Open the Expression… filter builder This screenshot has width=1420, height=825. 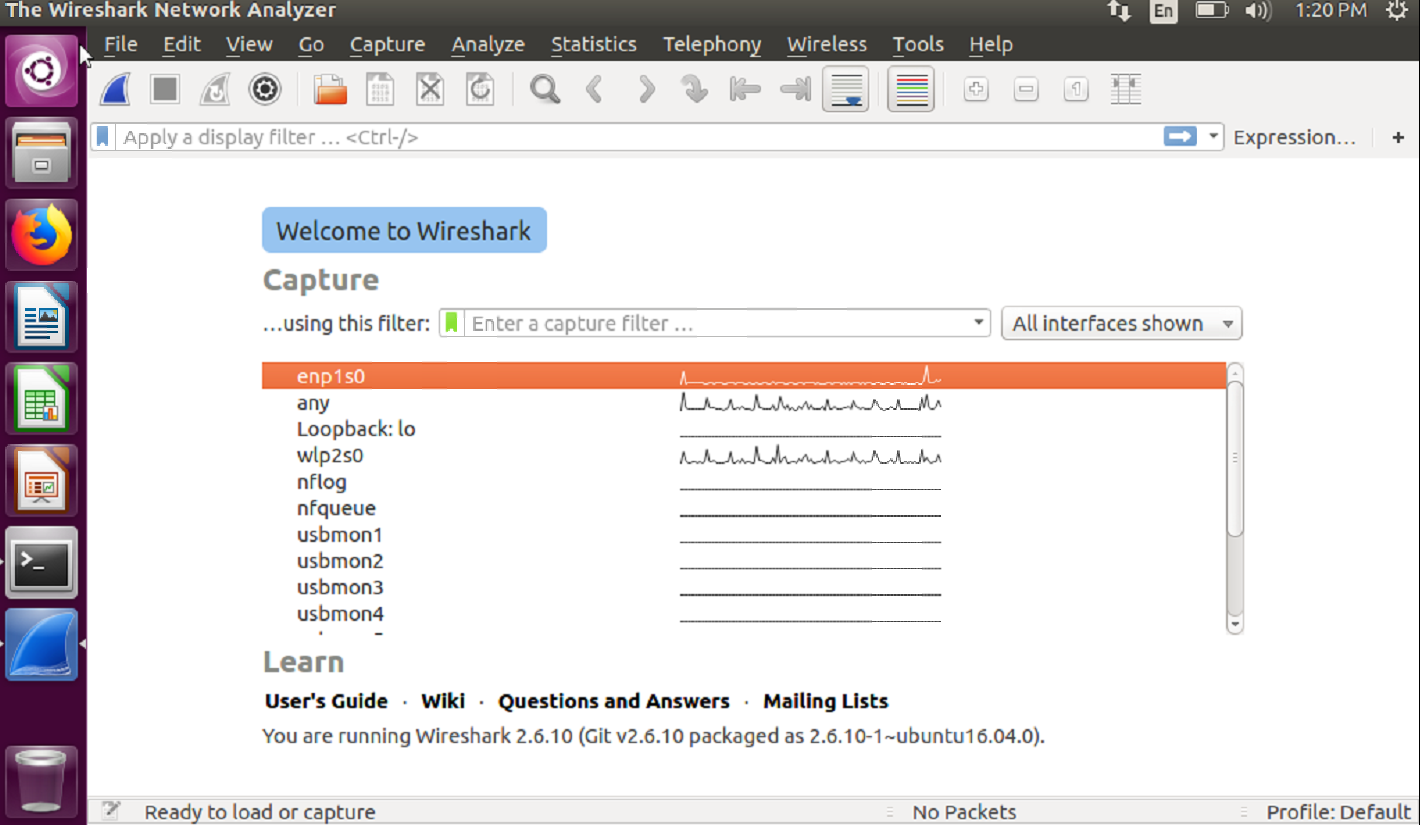pyautogui.click(x=1295, y=137)
